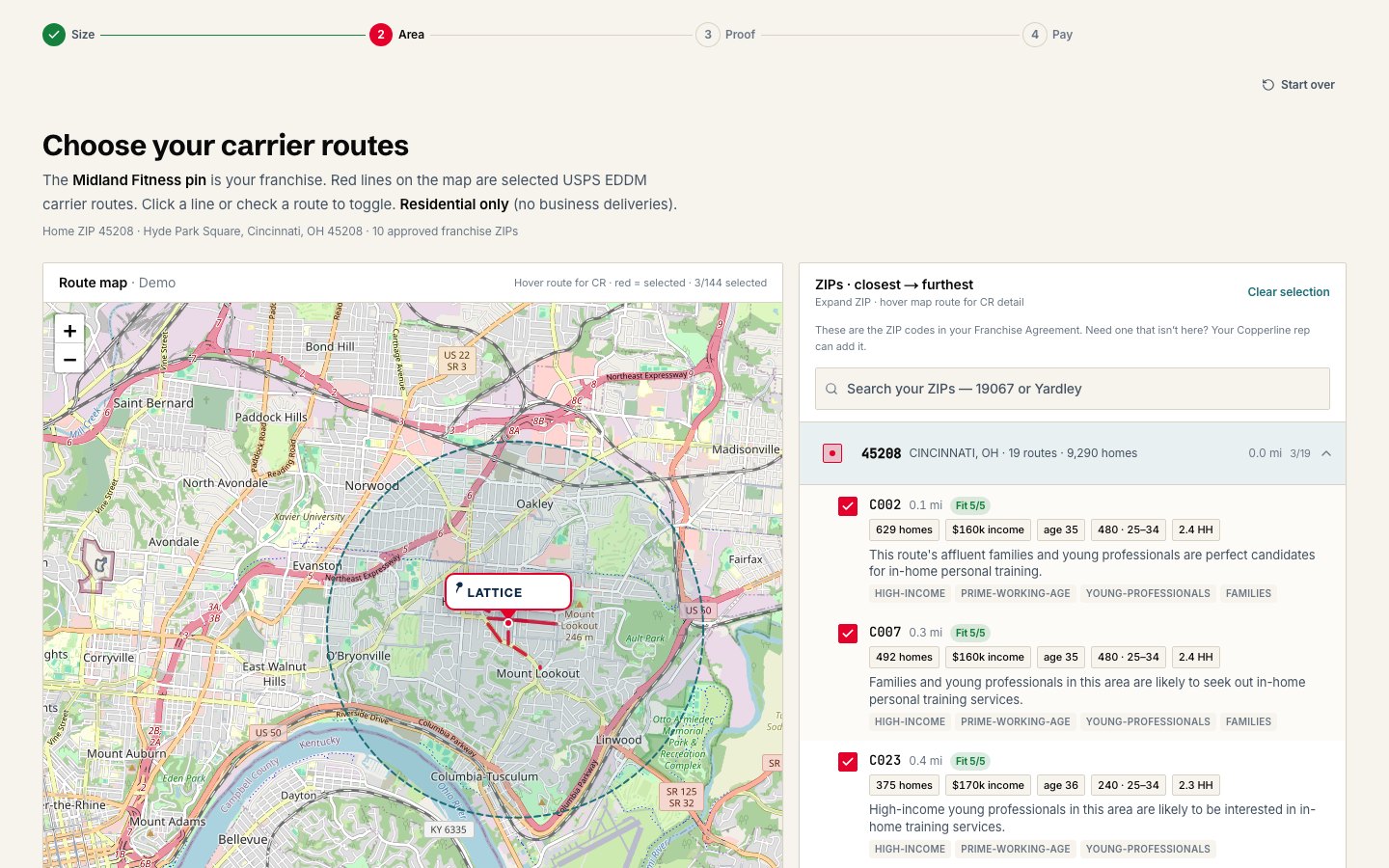Click the US 50 highway shield near Fairfax
Viewport: 1389px width, 868px height.
point(697,610)
